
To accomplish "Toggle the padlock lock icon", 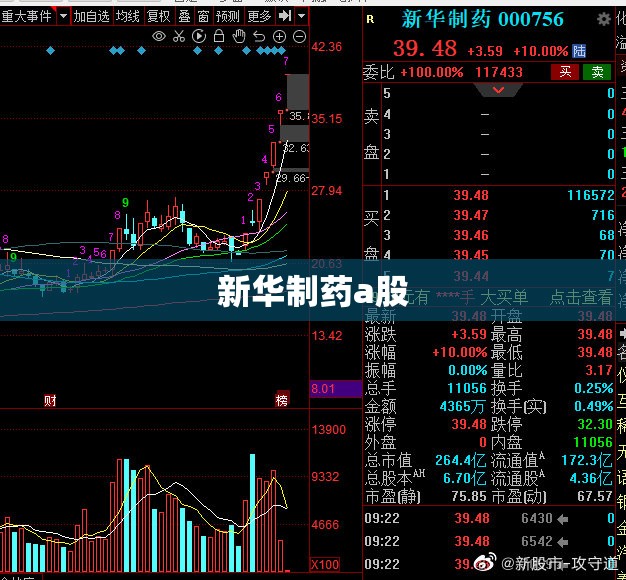I will [219, 36].
